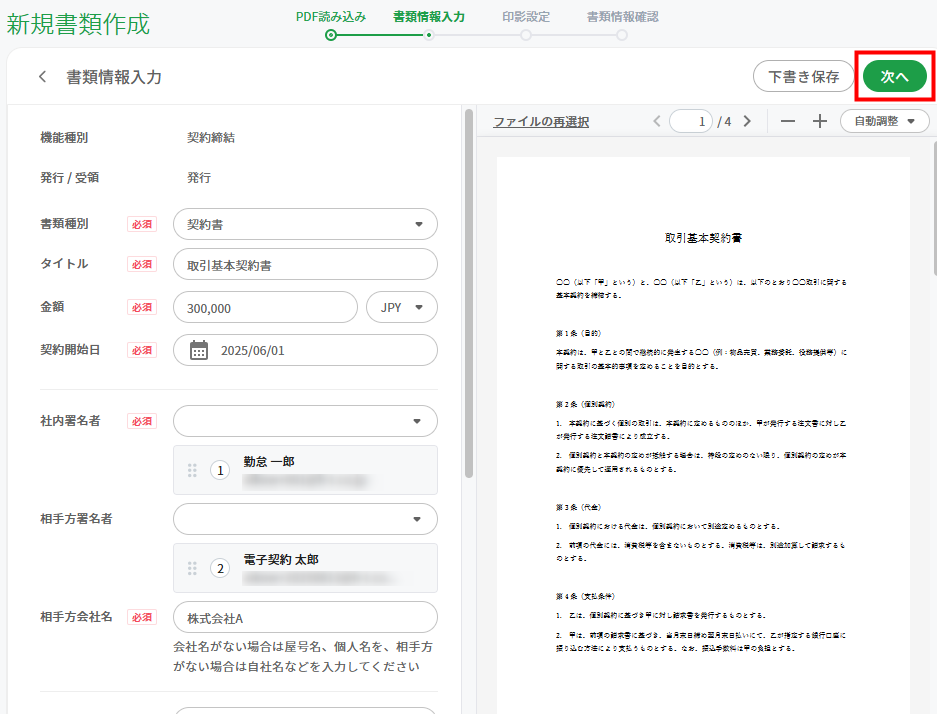Go to next PDF page arrow
This screenshot has width=937, height=714.
point(747,121)
